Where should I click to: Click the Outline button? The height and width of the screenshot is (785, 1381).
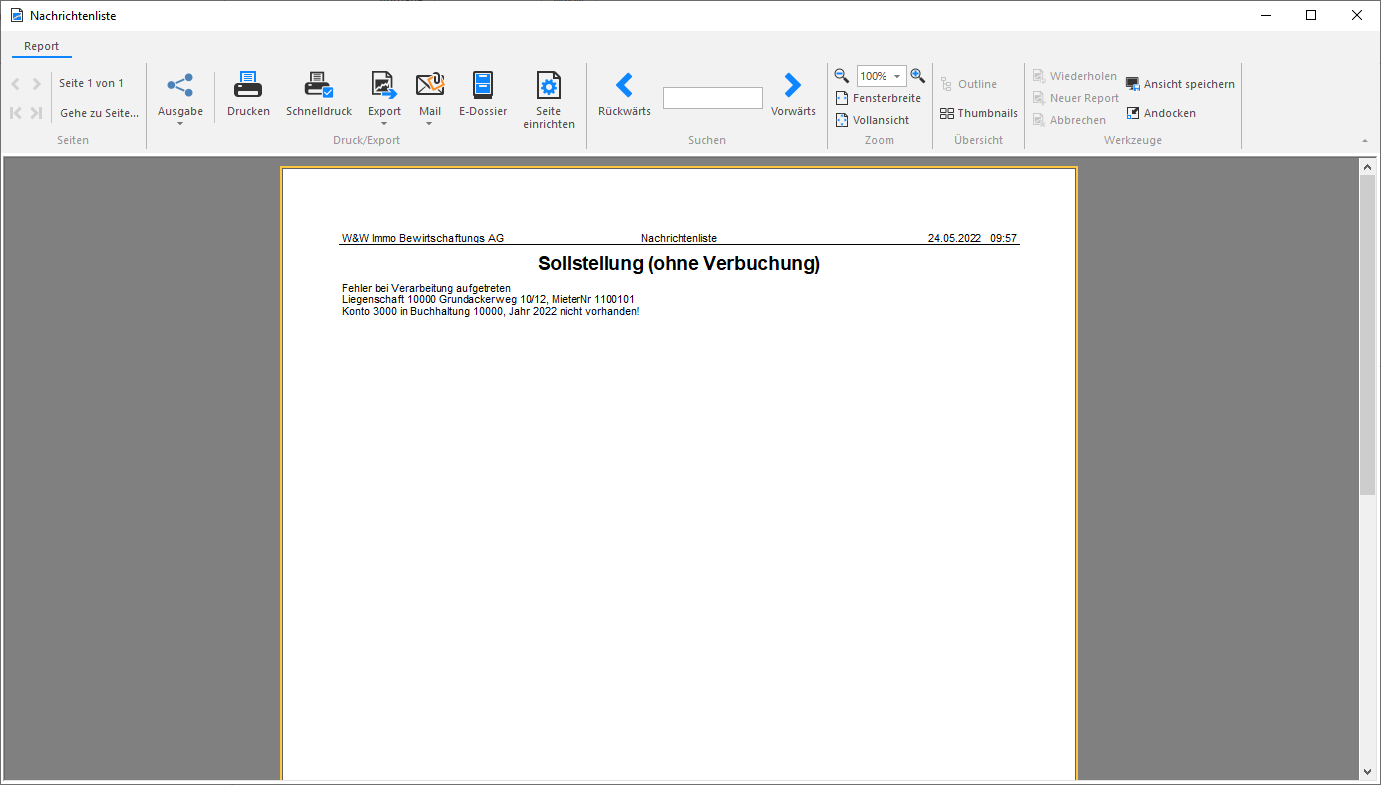tap(968, 84)
